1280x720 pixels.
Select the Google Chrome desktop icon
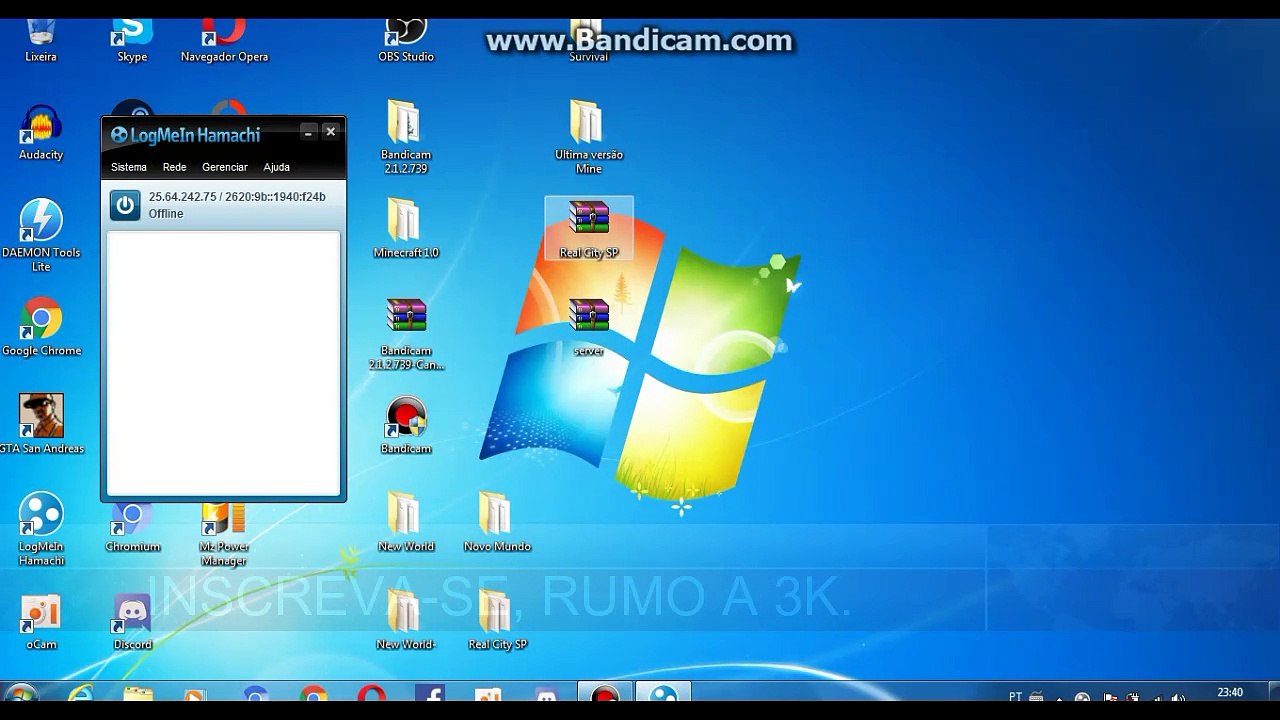click(41, 328)
